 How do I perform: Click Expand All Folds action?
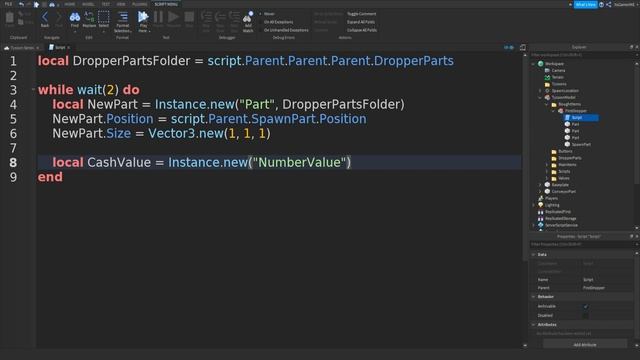[x=361, y=22]
